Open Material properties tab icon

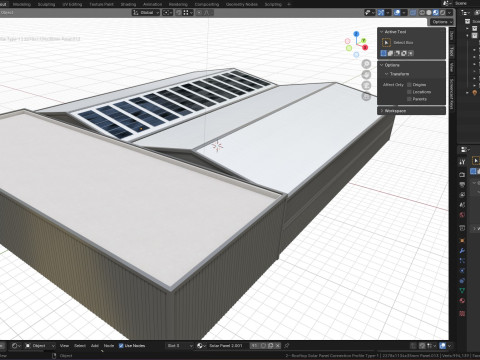coord(462,301)
